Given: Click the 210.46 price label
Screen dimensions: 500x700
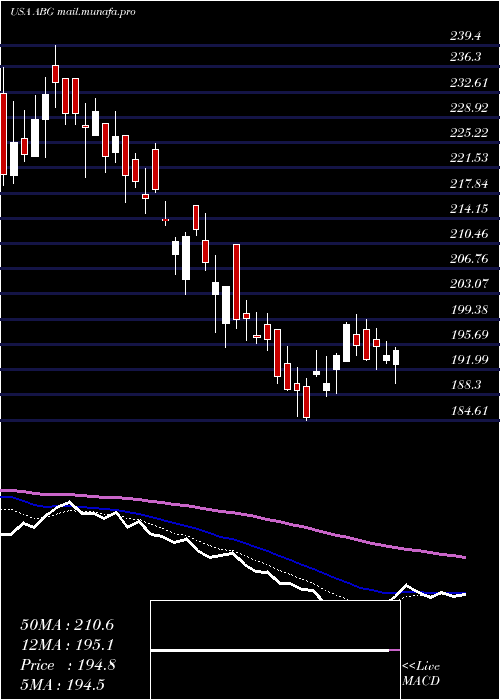Looking at the screenshot, I should (x=468, y=233).
